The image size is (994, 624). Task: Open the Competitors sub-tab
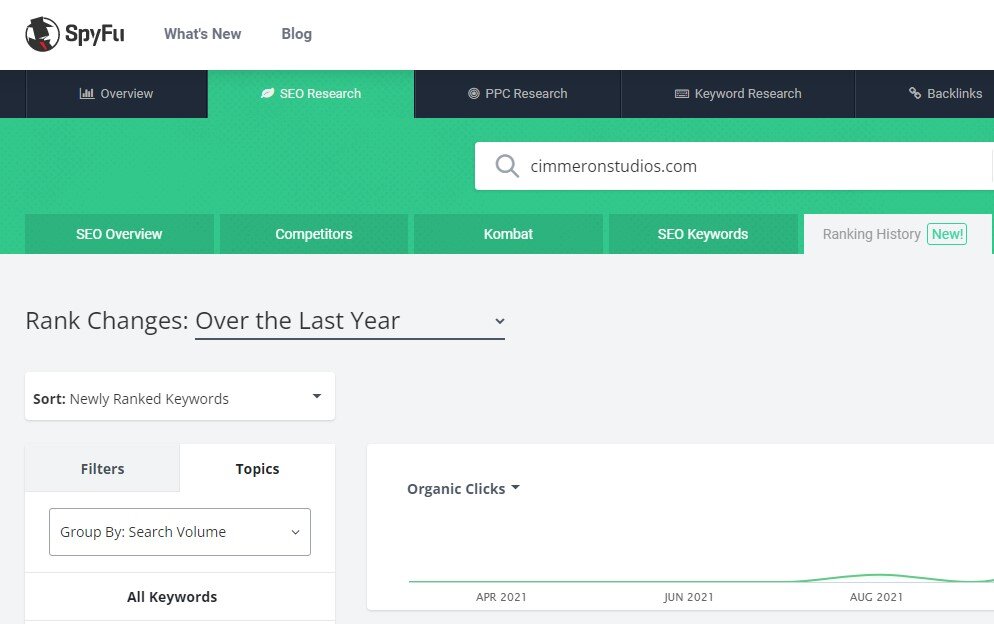314,234
